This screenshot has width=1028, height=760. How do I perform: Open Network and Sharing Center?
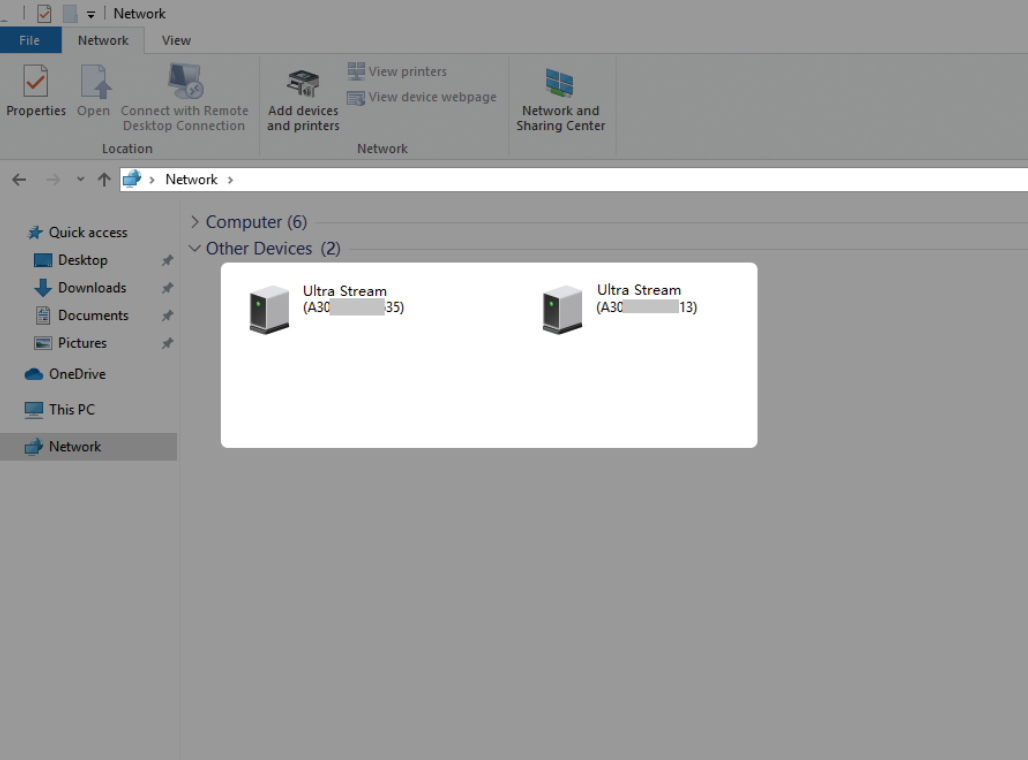tap(561, 100)
